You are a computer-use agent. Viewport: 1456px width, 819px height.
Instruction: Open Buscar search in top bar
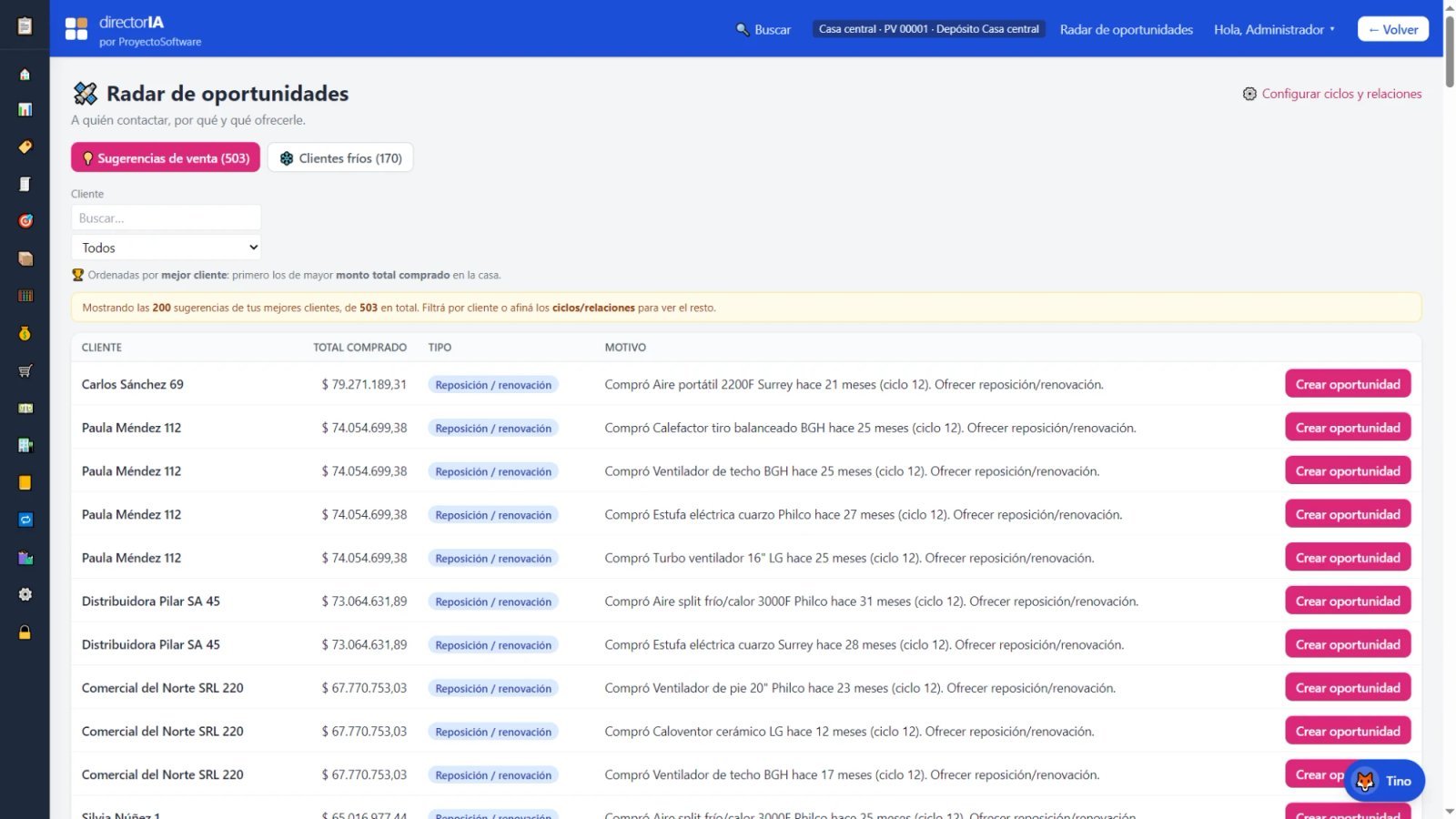point(763,29)
